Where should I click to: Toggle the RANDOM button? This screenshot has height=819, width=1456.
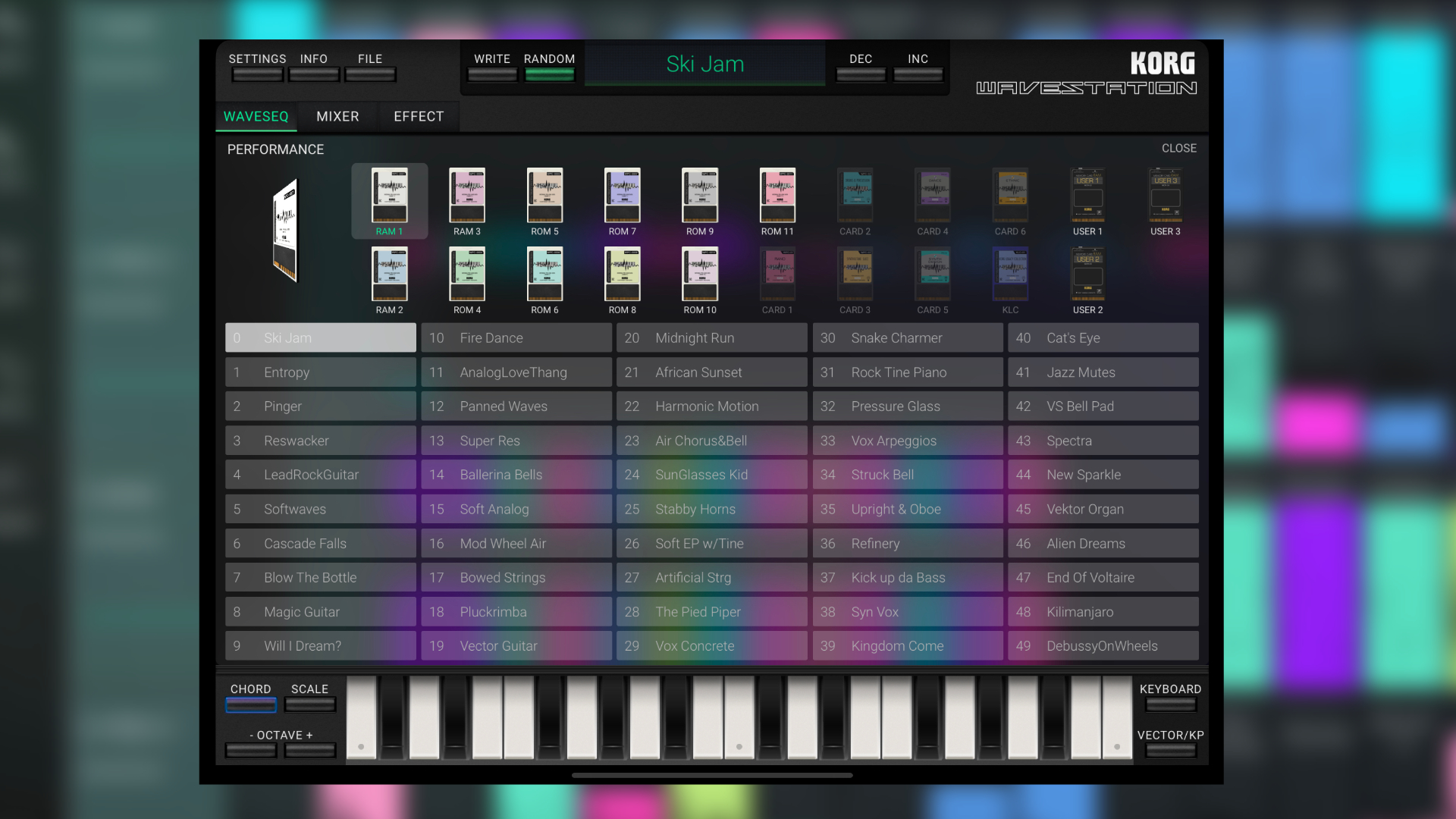(x=549, y=74)
